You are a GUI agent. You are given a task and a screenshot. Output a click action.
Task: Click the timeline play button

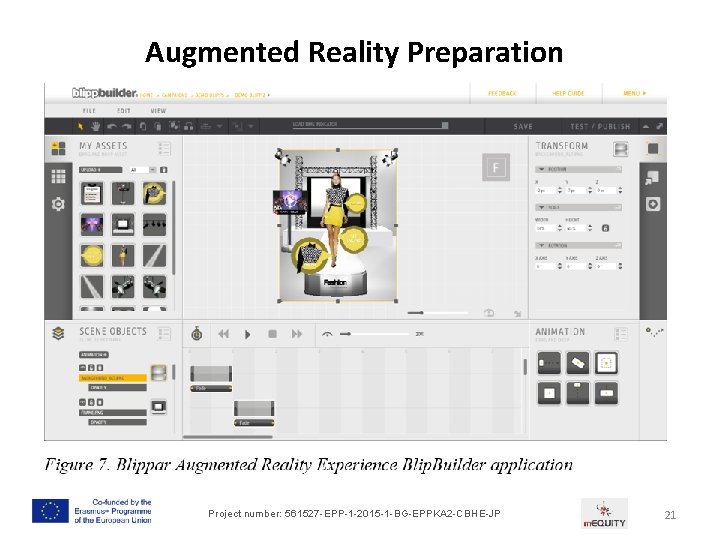click(248, 334)
